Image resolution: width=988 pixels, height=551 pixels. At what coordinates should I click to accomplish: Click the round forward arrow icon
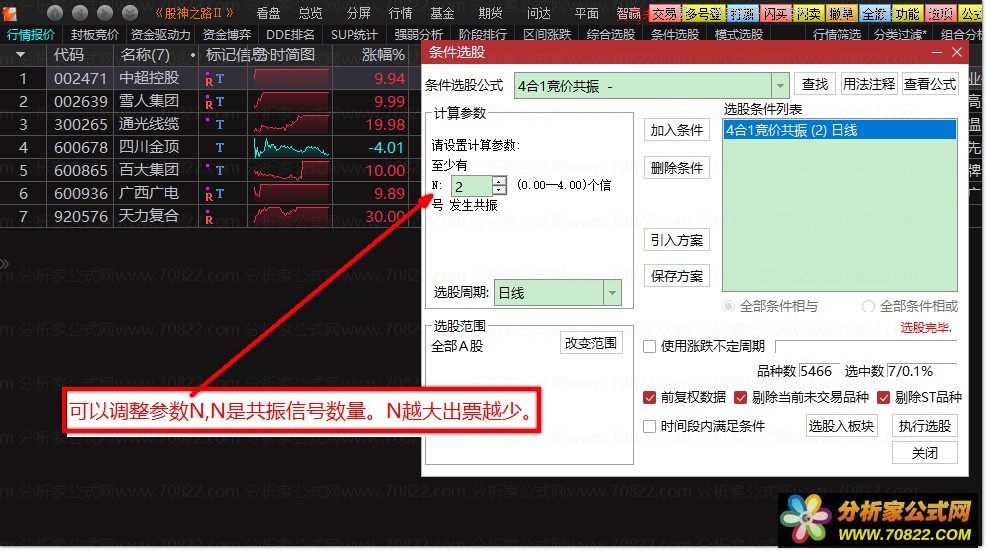(x=105, y=13)
